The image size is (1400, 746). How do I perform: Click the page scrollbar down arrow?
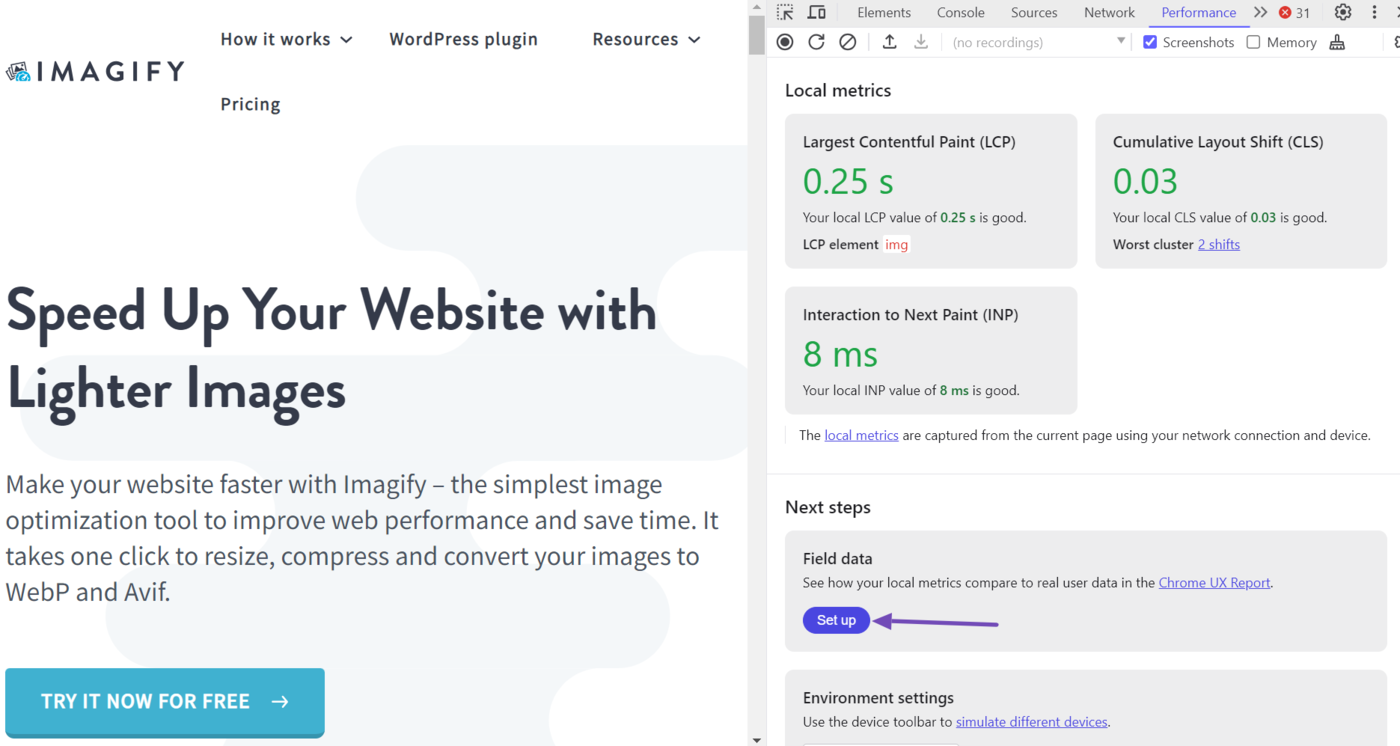[757, 739]
